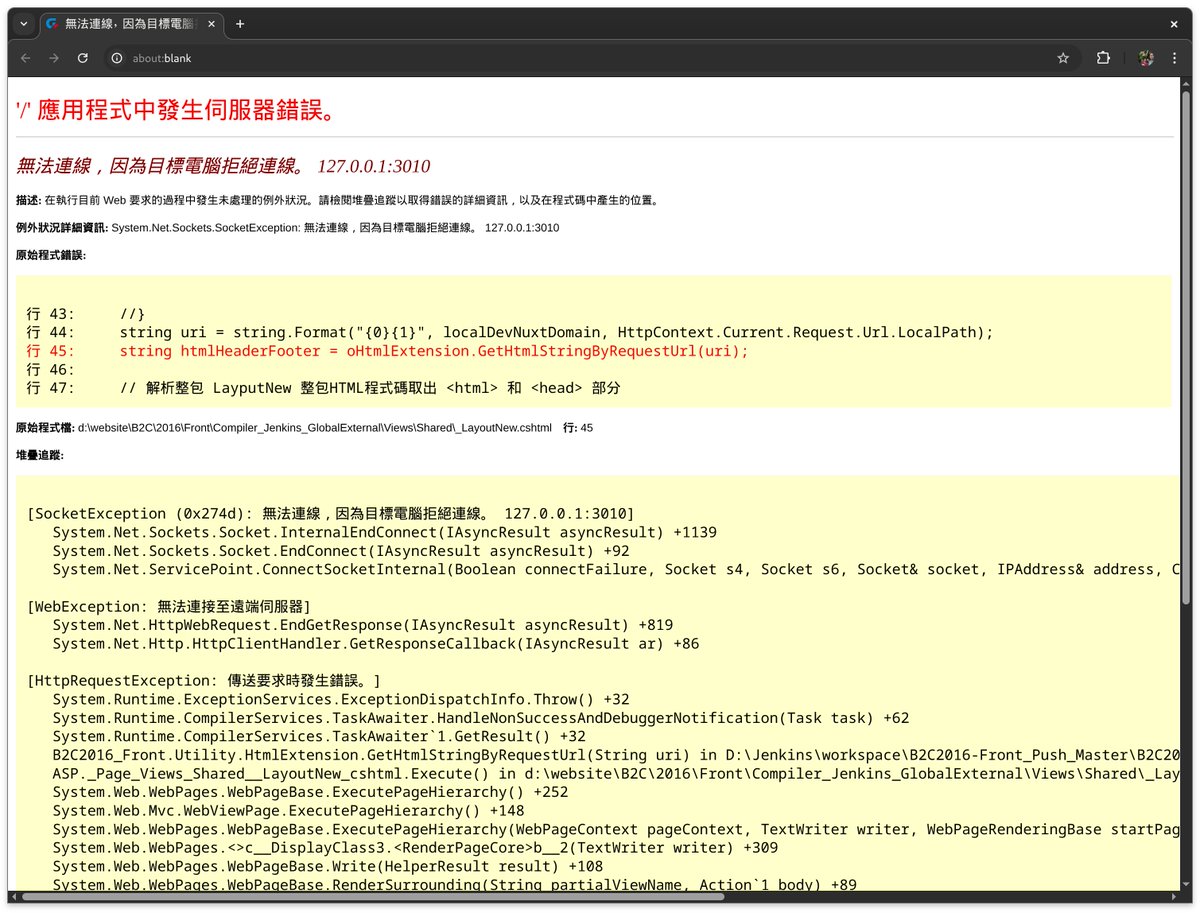Click the italic error line '無法連線,因為目標電腦拒絕連線'
This screenshot has height=913, width=1200.
[x=224, y=166]
